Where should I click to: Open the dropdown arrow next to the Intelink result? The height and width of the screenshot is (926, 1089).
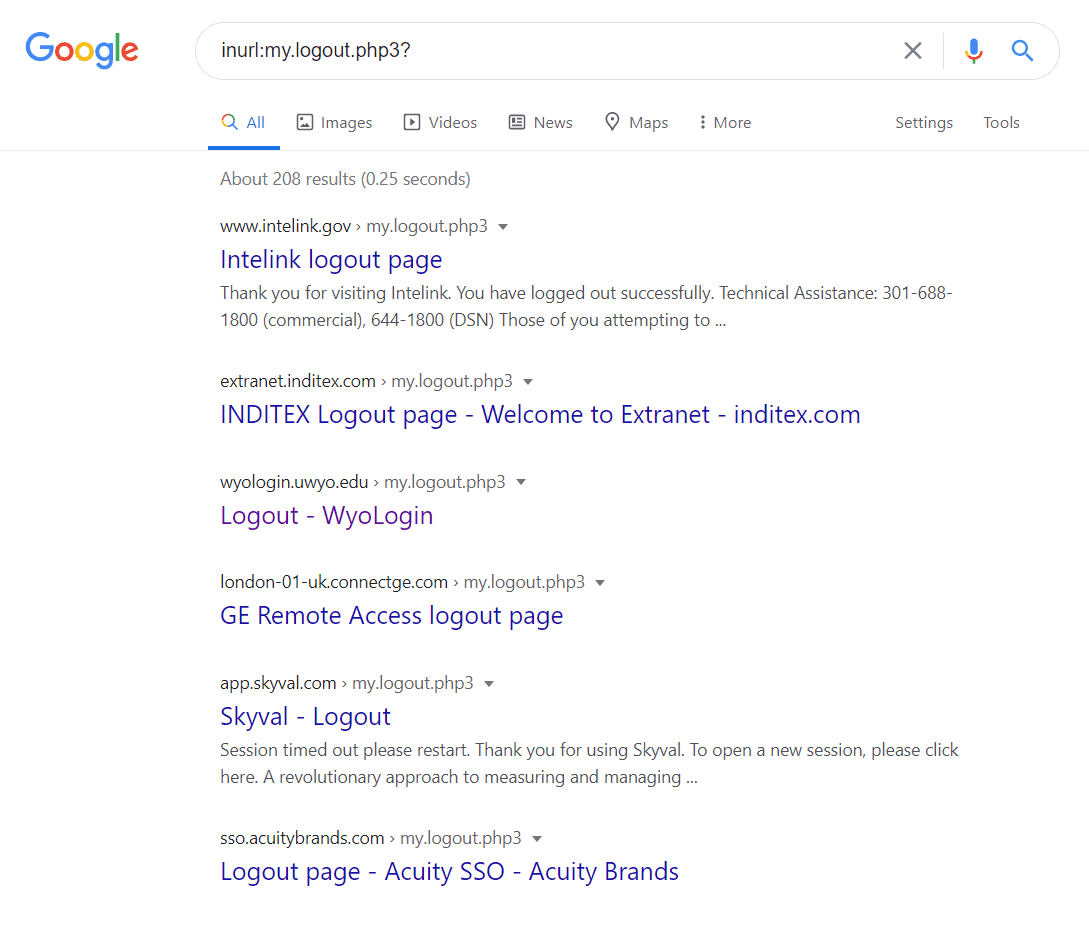click(x=503, y=226)
